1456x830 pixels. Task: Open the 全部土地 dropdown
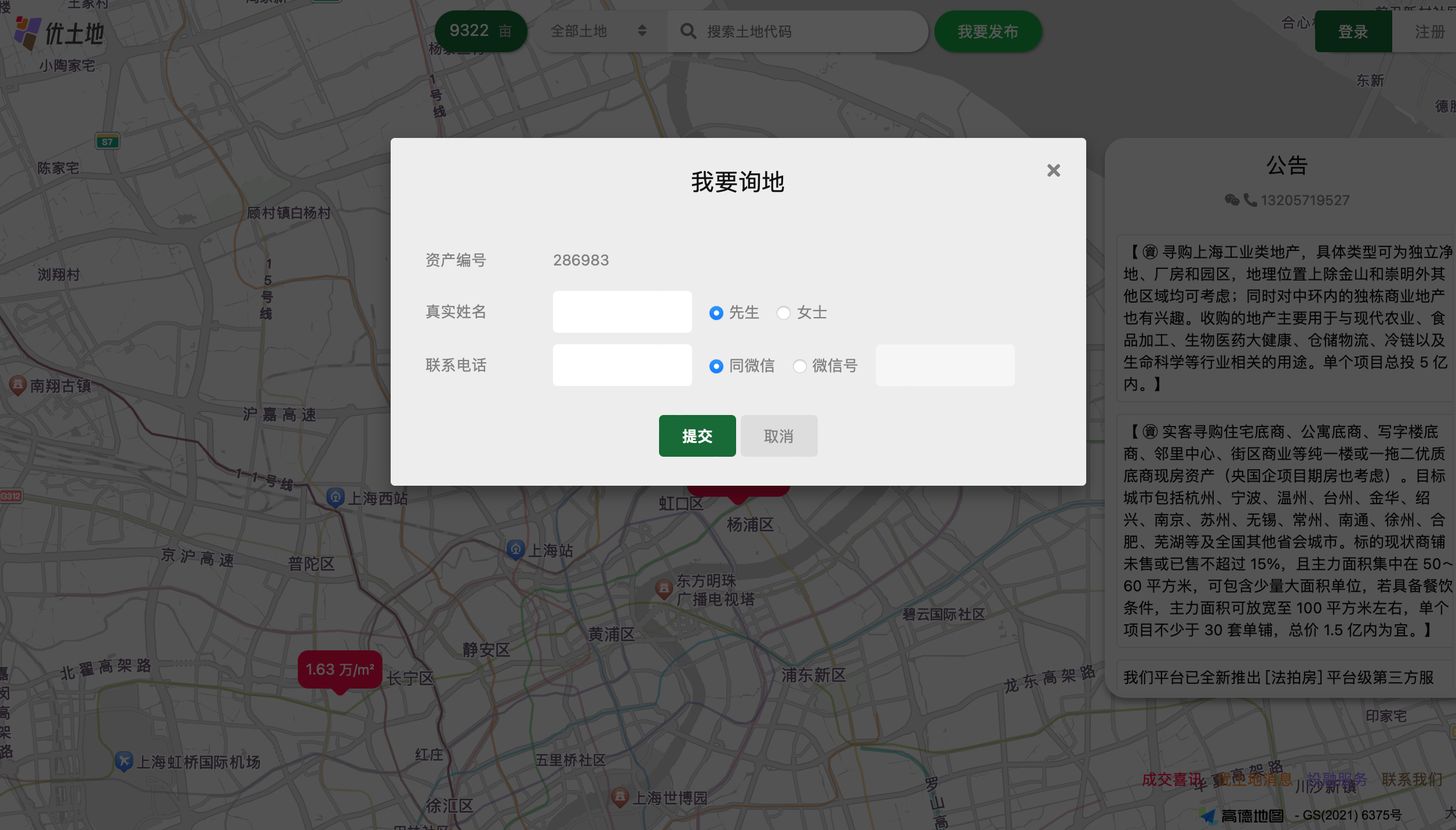[597, 31]
